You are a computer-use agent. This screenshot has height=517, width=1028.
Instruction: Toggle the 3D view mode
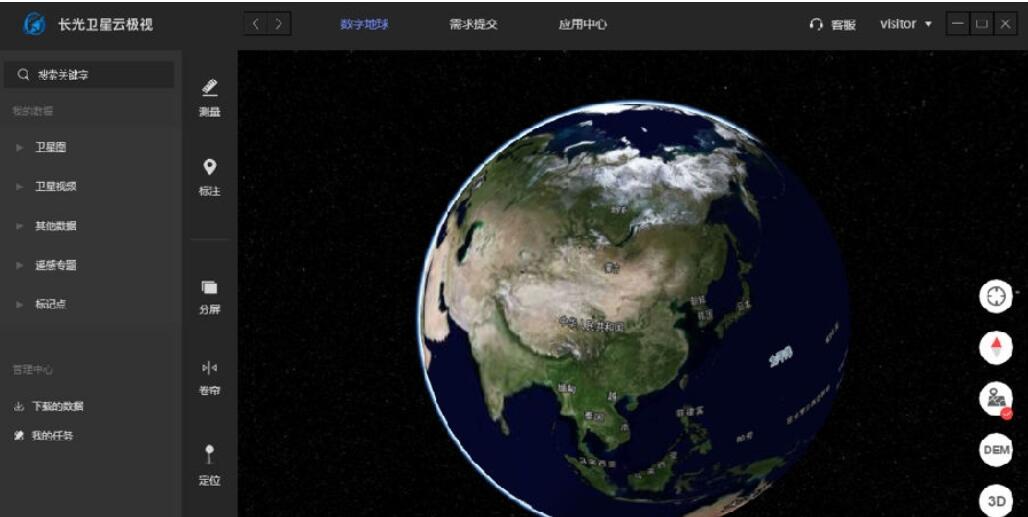(995, 500)
